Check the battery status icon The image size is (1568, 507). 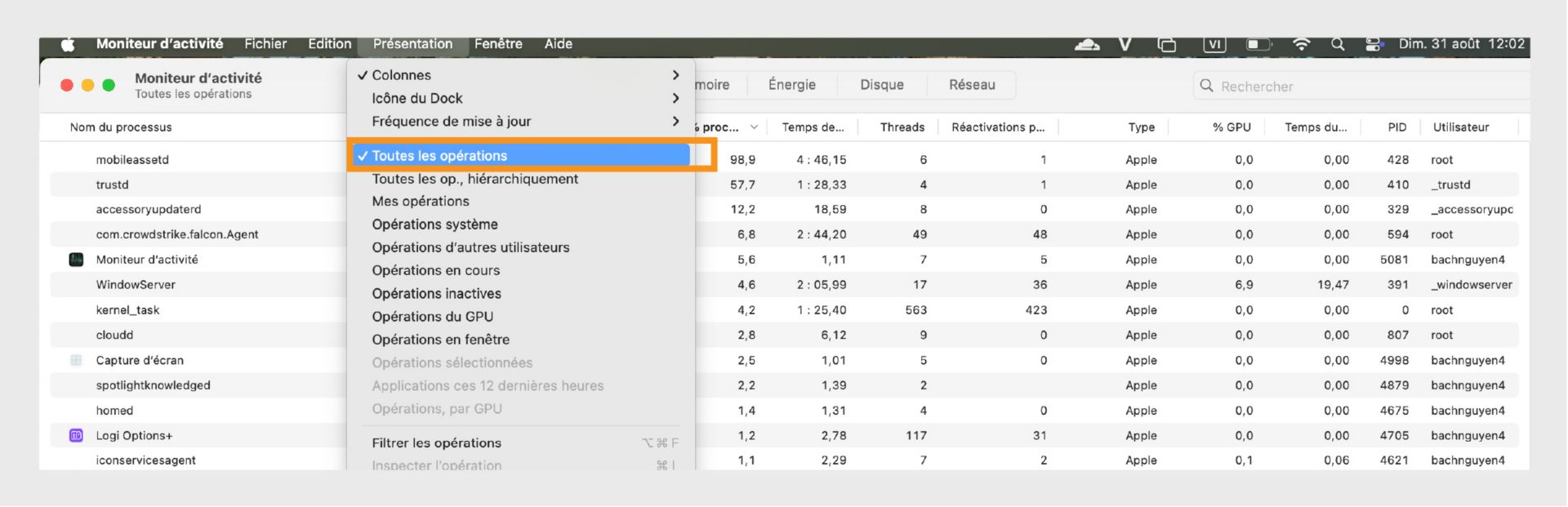click(1258, 44)
